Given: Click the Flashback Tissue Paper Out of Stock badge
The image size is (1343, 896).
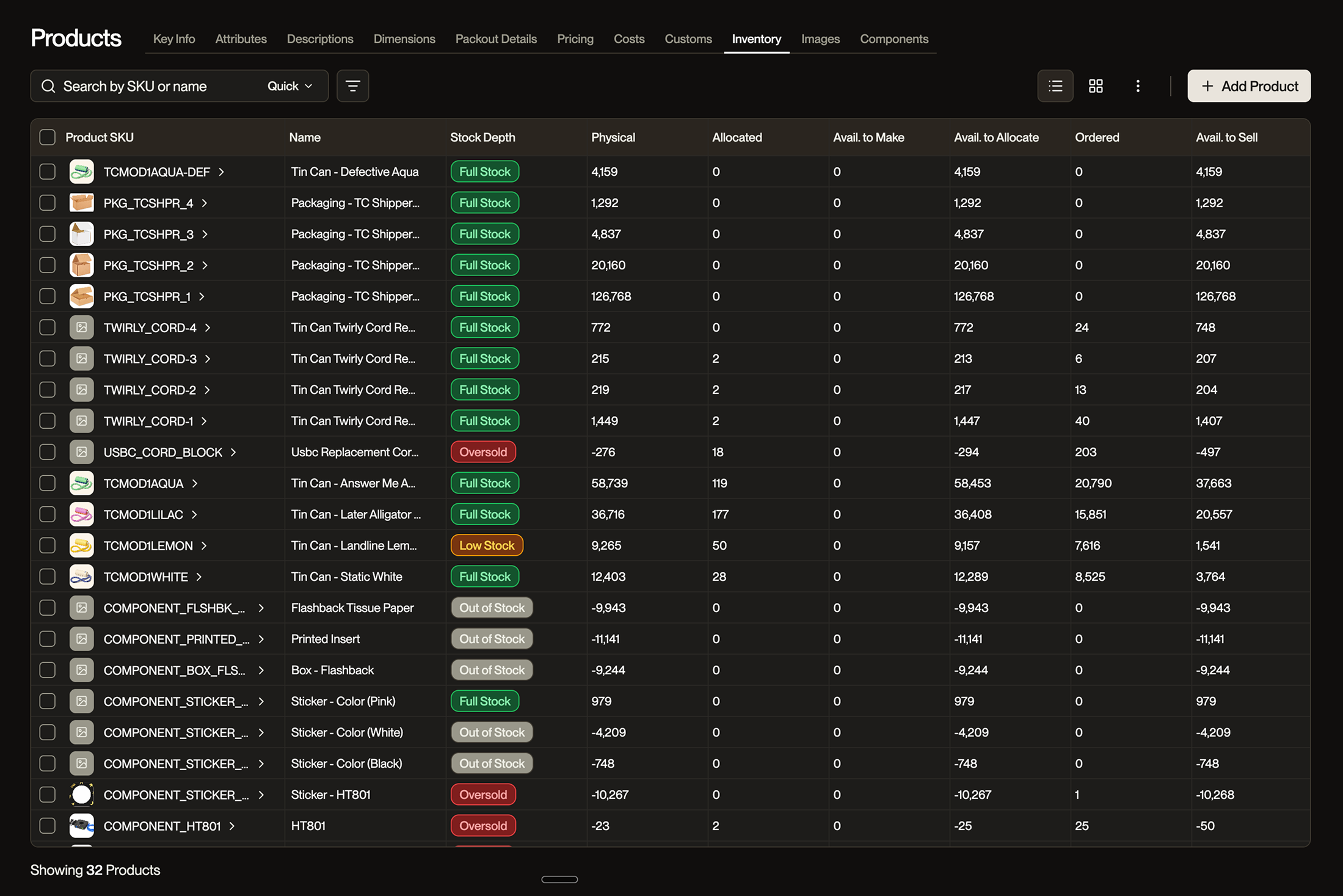Looking at the screenshot, I should coord(492,608).
